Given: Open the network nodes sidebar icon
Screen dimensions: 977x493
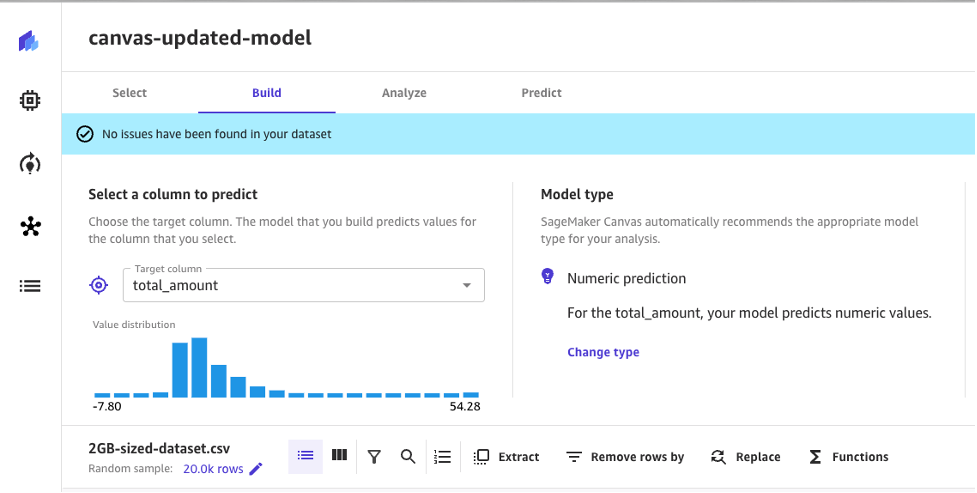Looking at the screenshot, I should coord(30,226).
